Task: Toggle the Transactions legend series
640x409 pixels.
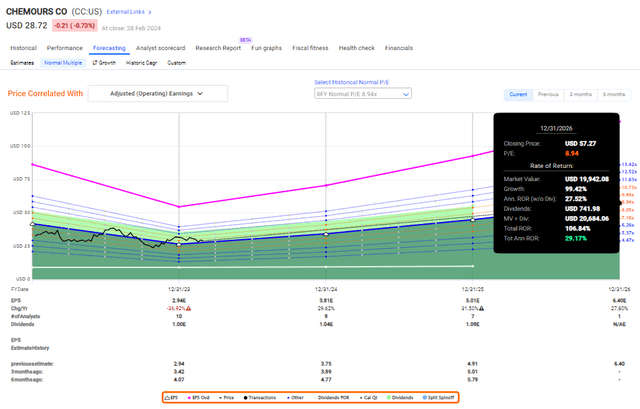Action: pyautogui.click(x=260, y=398)
